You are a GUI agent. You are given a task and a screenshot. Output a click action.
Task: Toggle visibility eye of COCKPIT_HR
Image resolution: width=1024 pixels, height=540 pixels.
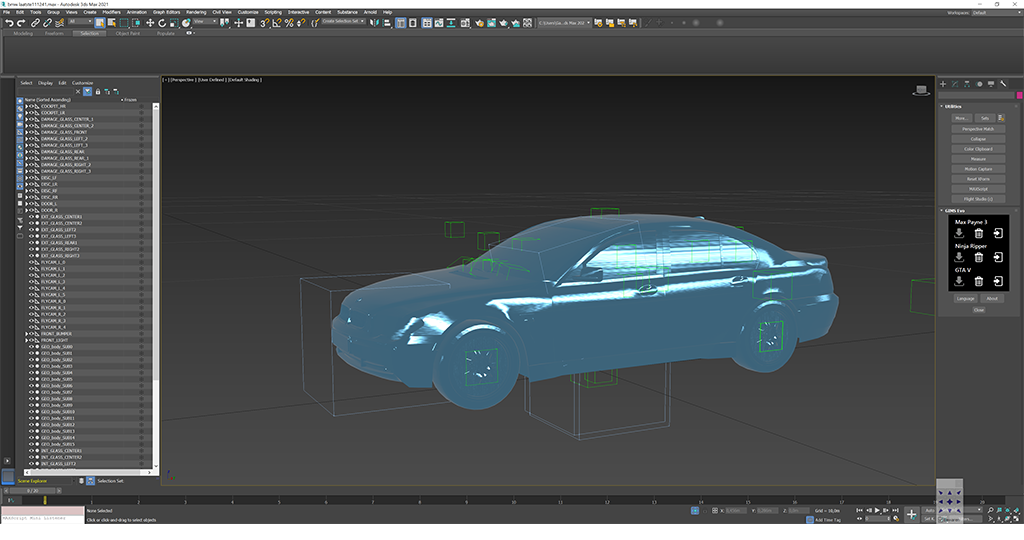click(x=31, y=106)
